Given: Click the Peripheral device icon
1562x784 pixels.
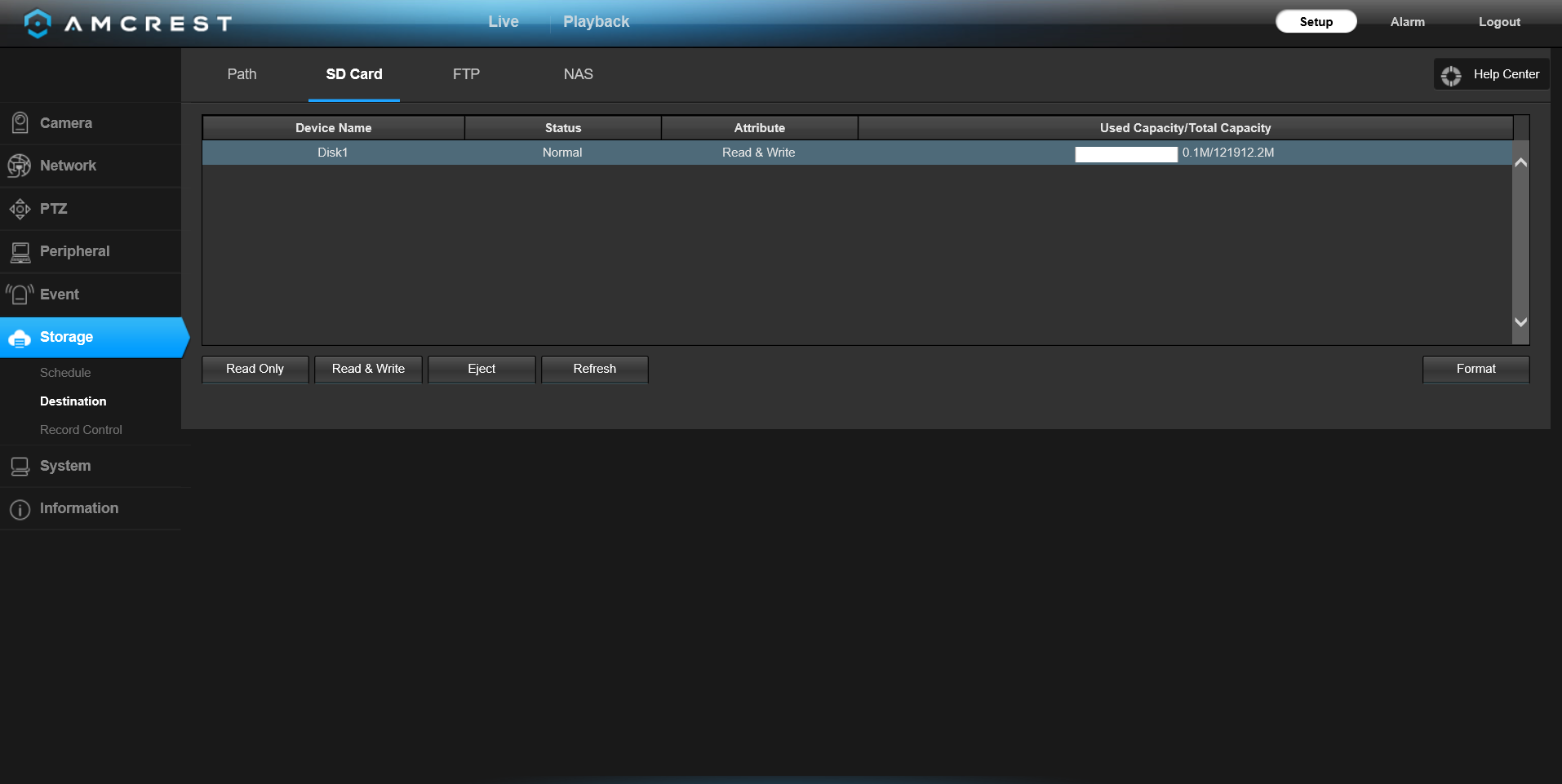Looking at the screenshot, I should 20,252.
